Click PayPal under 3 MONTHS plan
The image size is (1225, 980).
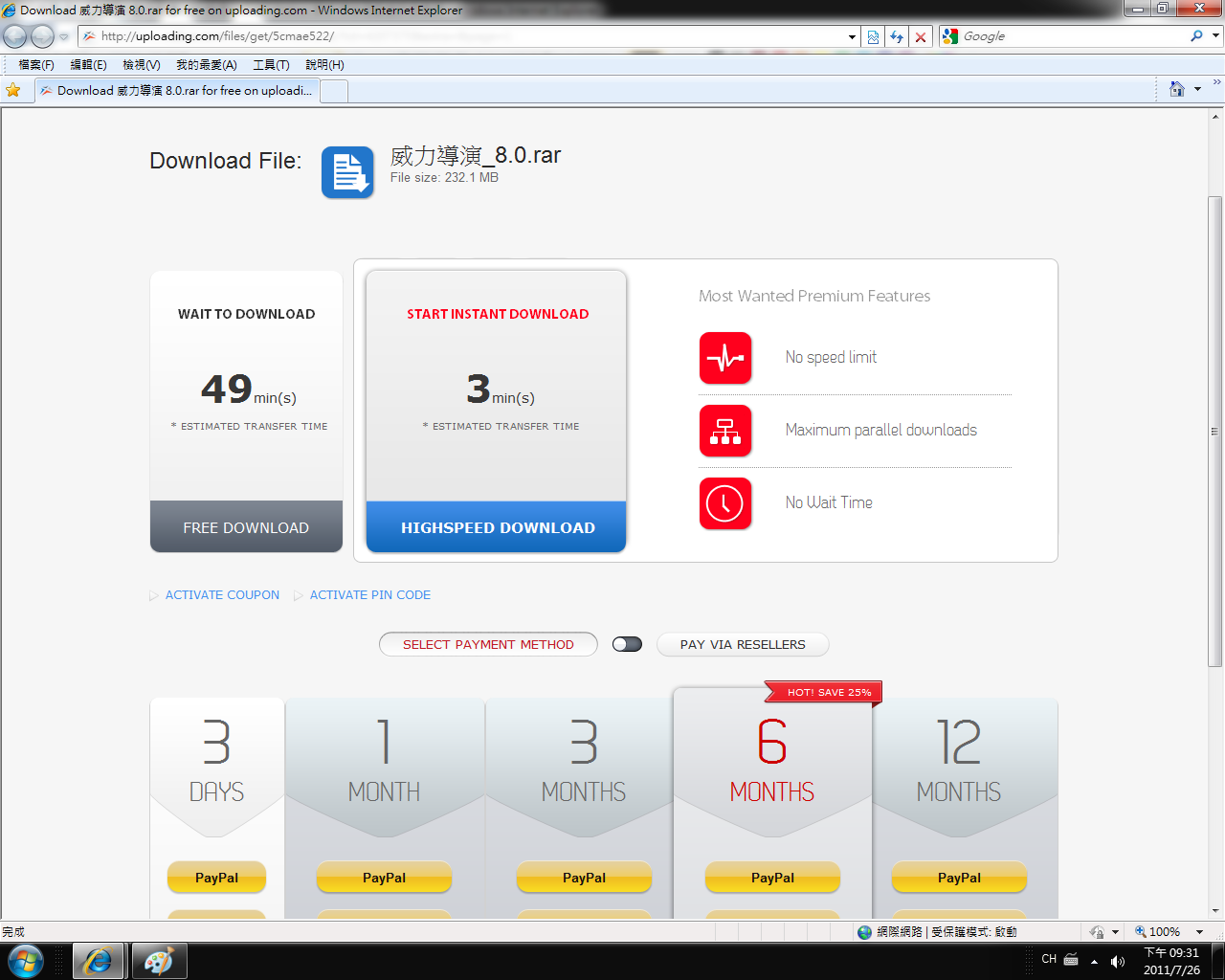[x=584, y=878]
